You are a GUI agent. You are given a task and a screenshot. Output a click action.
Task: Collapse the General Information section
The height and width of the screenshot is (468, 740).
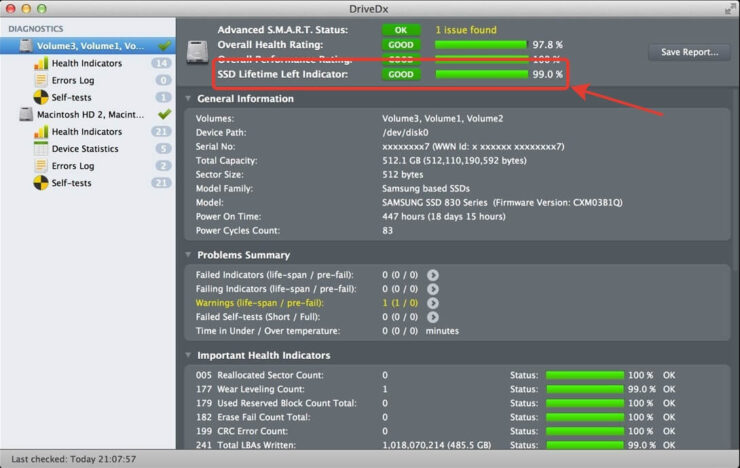click(x=189, y=99)
